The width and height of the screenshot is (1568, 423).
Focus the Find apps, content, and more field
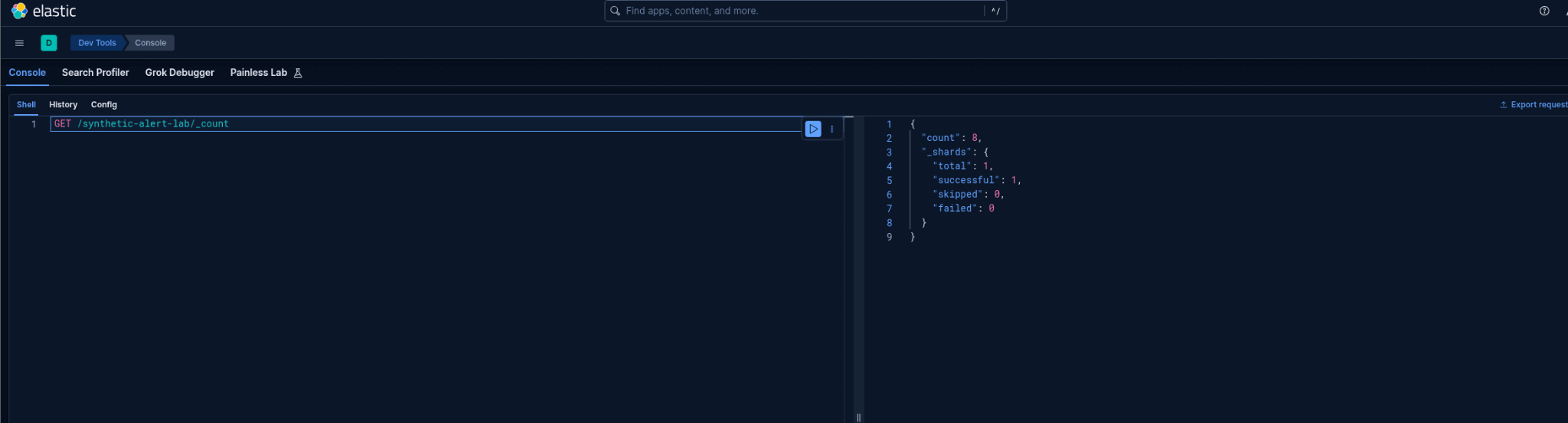pyautogui.click(x=805, y=11)
